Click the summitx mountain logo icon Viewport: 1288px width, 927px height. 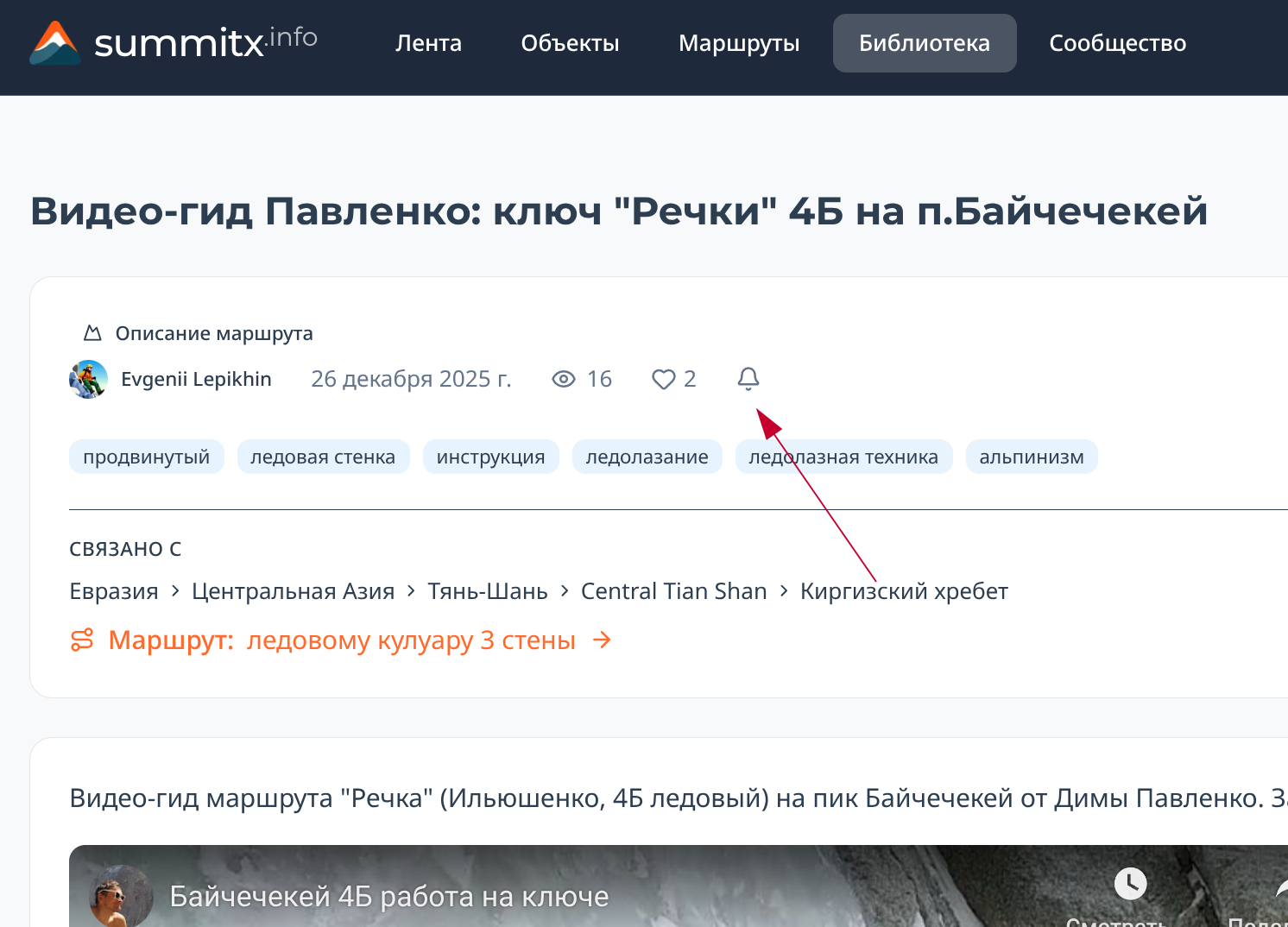[55, 43]
